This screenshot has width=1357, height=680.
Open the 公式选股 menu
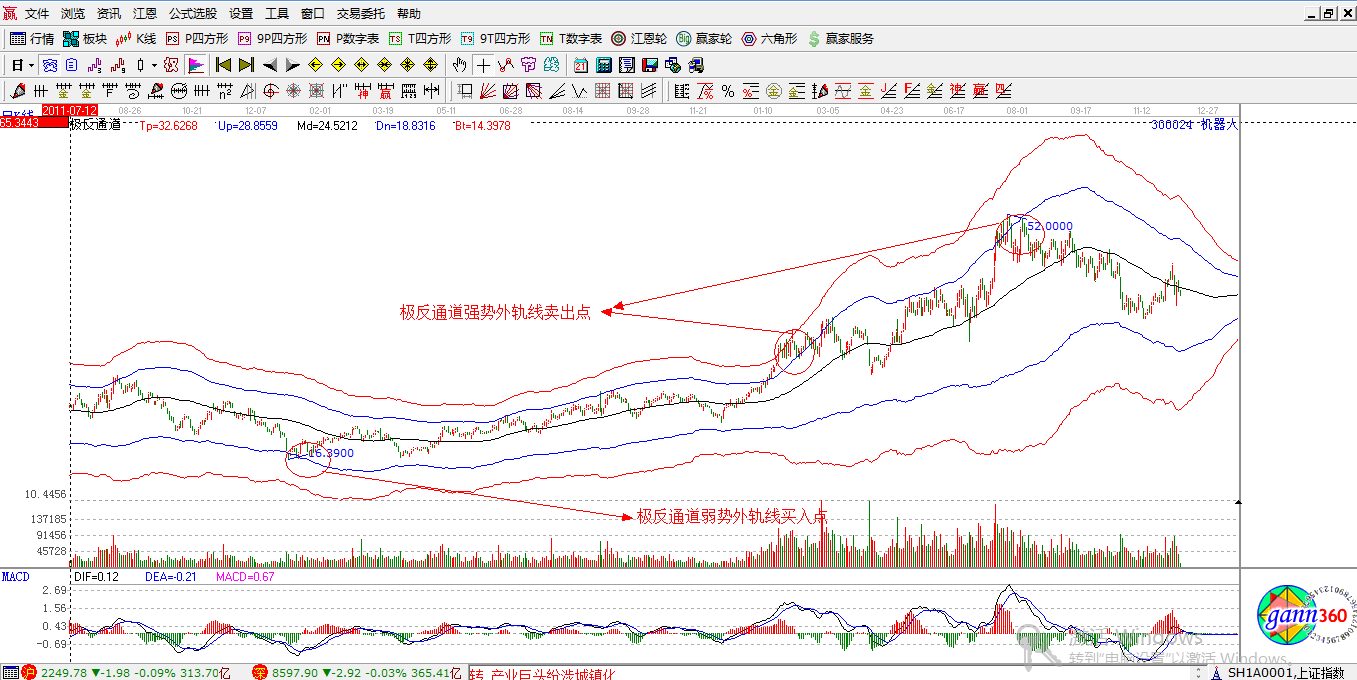(x=192, y=14)
